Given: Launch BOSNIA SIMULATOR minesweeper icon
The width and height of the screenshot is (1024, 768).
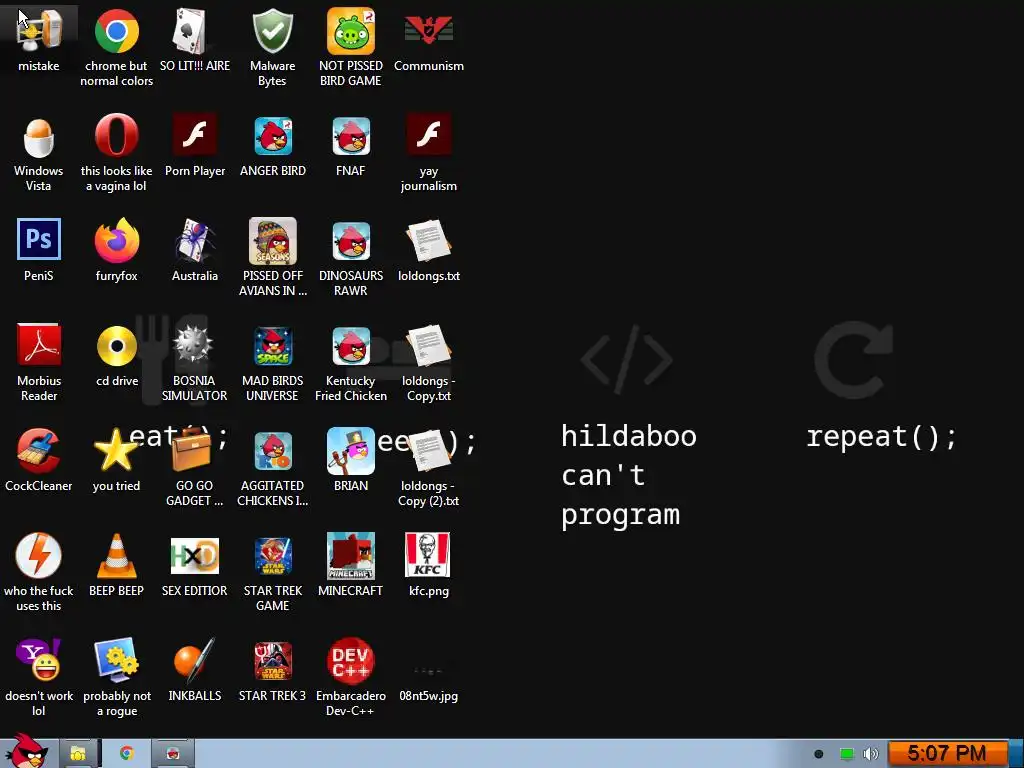Looking at the screenshot, I should click(192, 344).
